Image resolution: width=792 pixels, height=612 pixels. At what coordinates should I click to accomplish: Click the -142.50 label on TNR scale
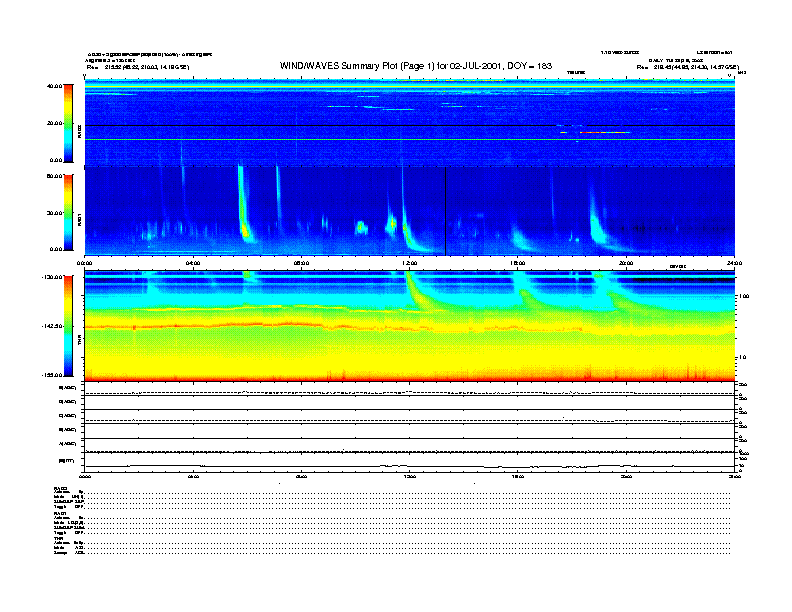point(53,326)
